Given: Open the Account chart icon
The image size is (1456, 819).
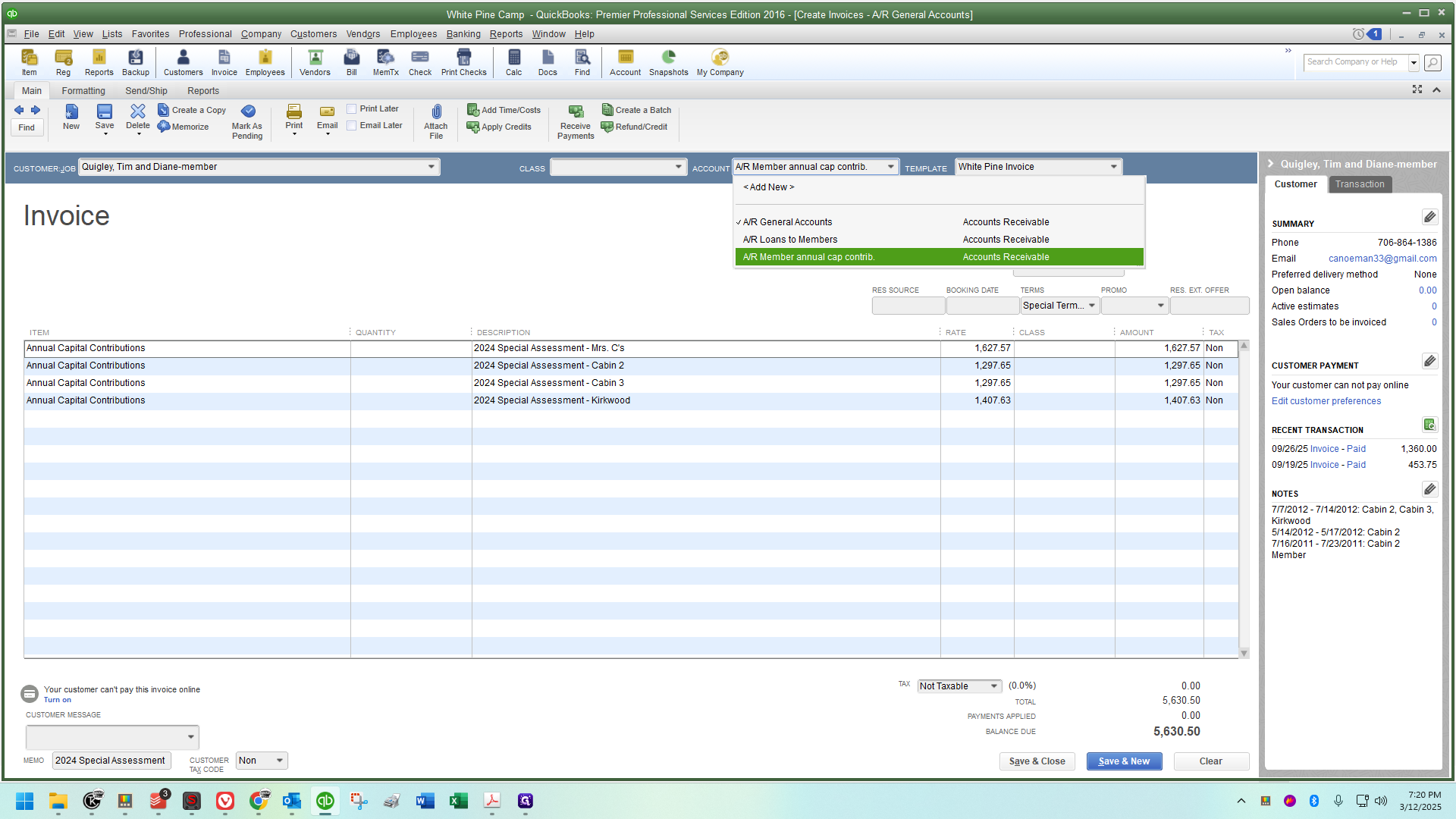Looking at the screenshot, I should click(625, 62).
